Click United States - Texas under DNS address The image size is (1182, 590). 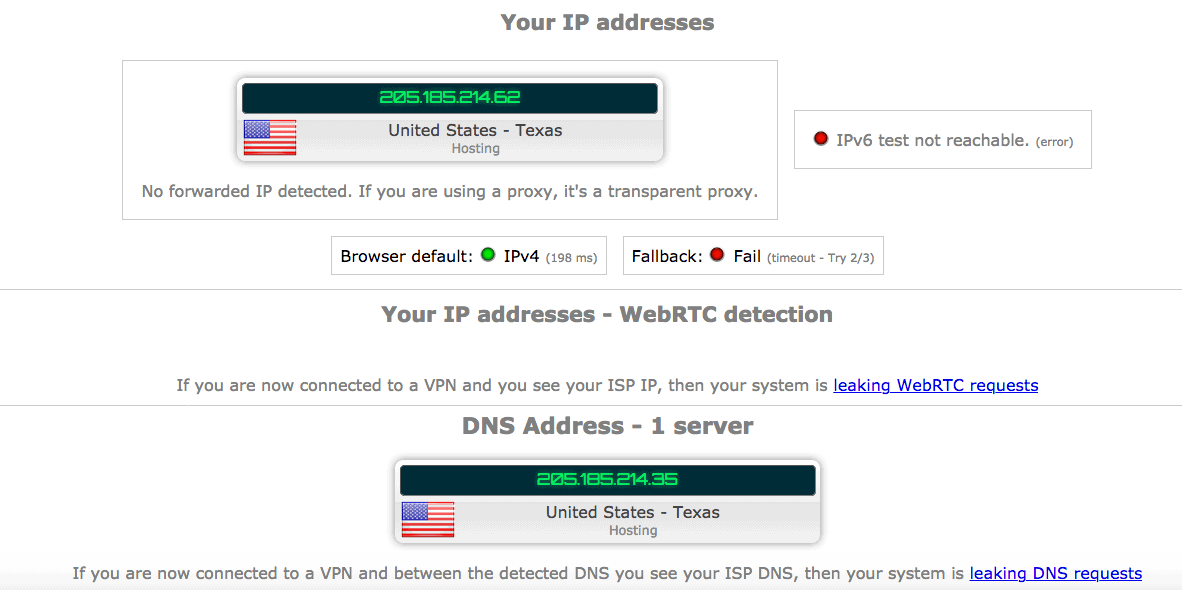tap(632, 512)
